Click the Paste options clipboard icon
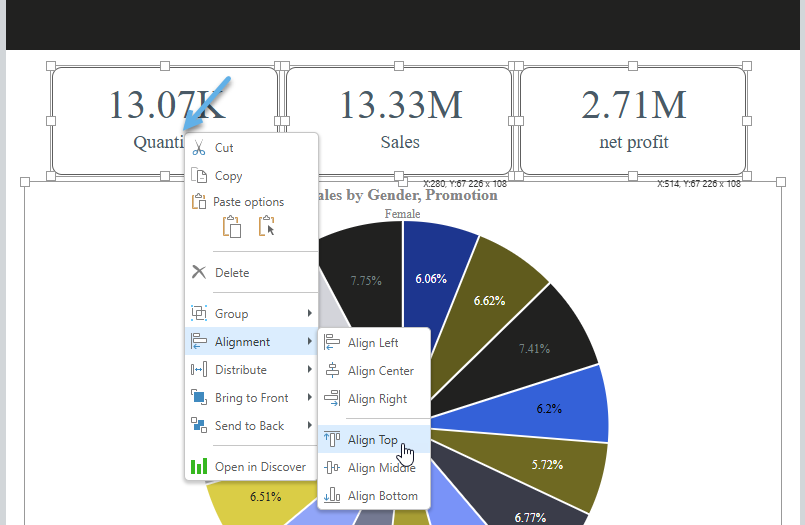 [x=199, y=201]
